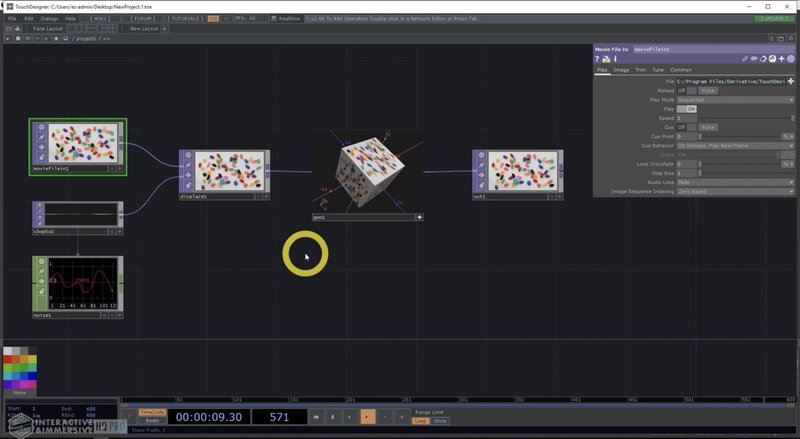
Task: Click the Python language icon in parameter header
Action: click(x=772, y=59)
